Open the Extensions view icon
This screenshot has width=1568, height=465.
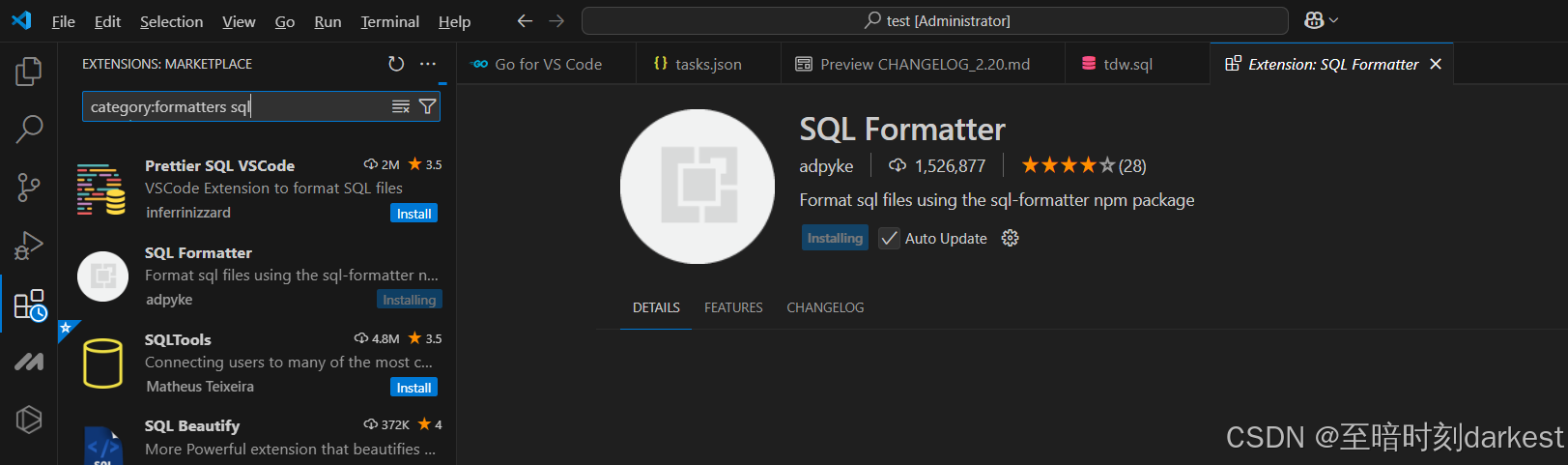point(29,305)
